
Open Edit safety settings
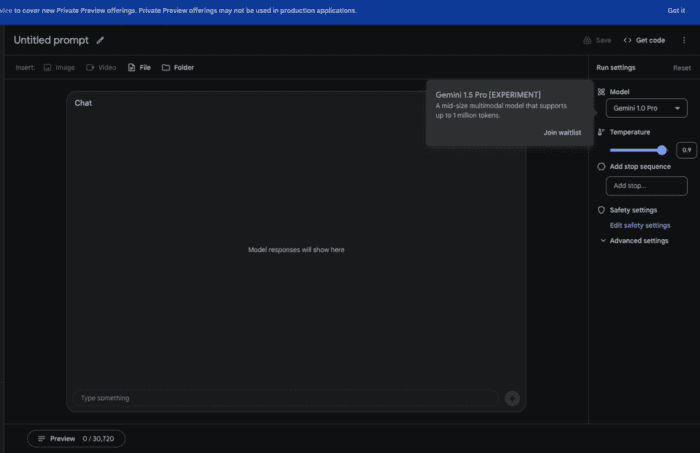tap(640, 225)
